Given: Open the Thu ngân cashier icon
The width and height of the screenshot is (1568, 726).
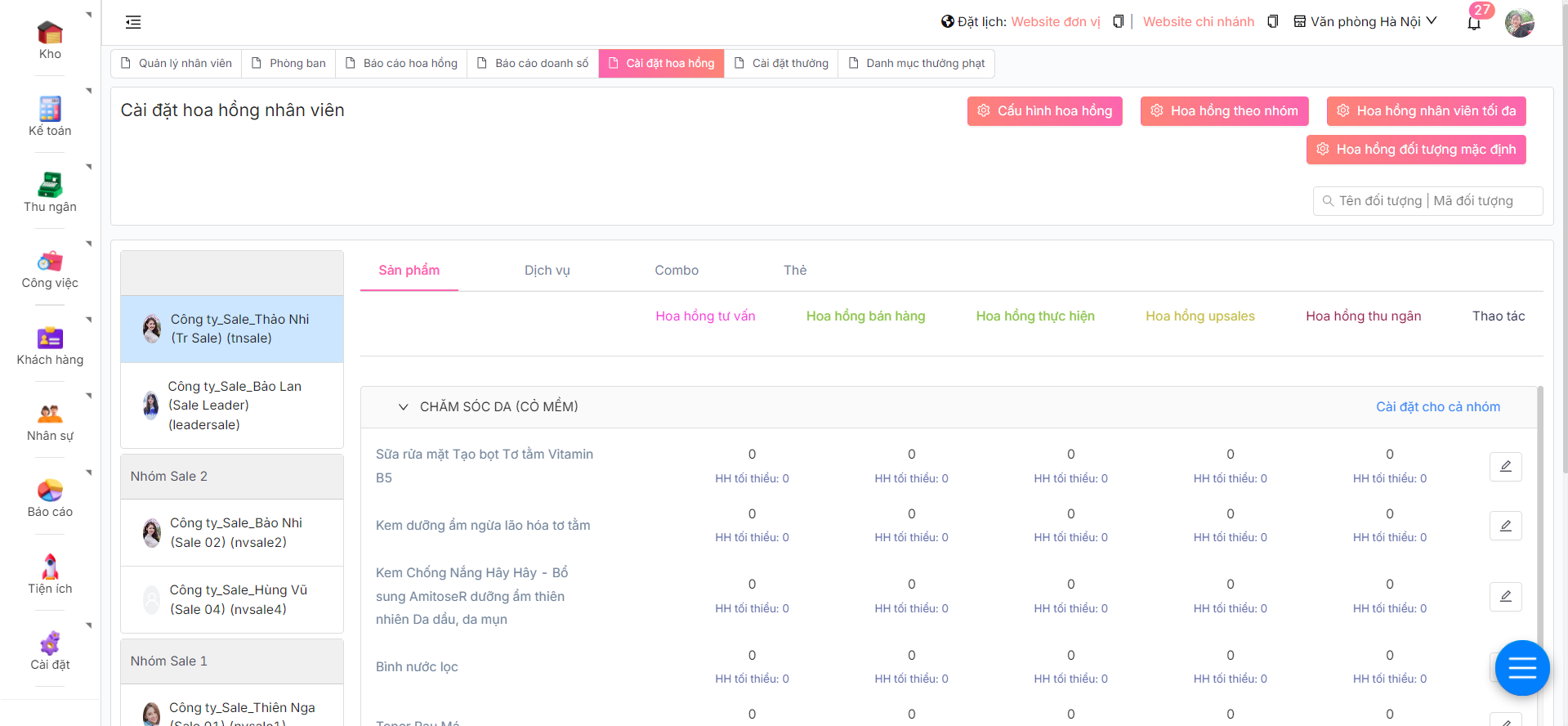Looking at the screenshot, I should tap(50, 186).
